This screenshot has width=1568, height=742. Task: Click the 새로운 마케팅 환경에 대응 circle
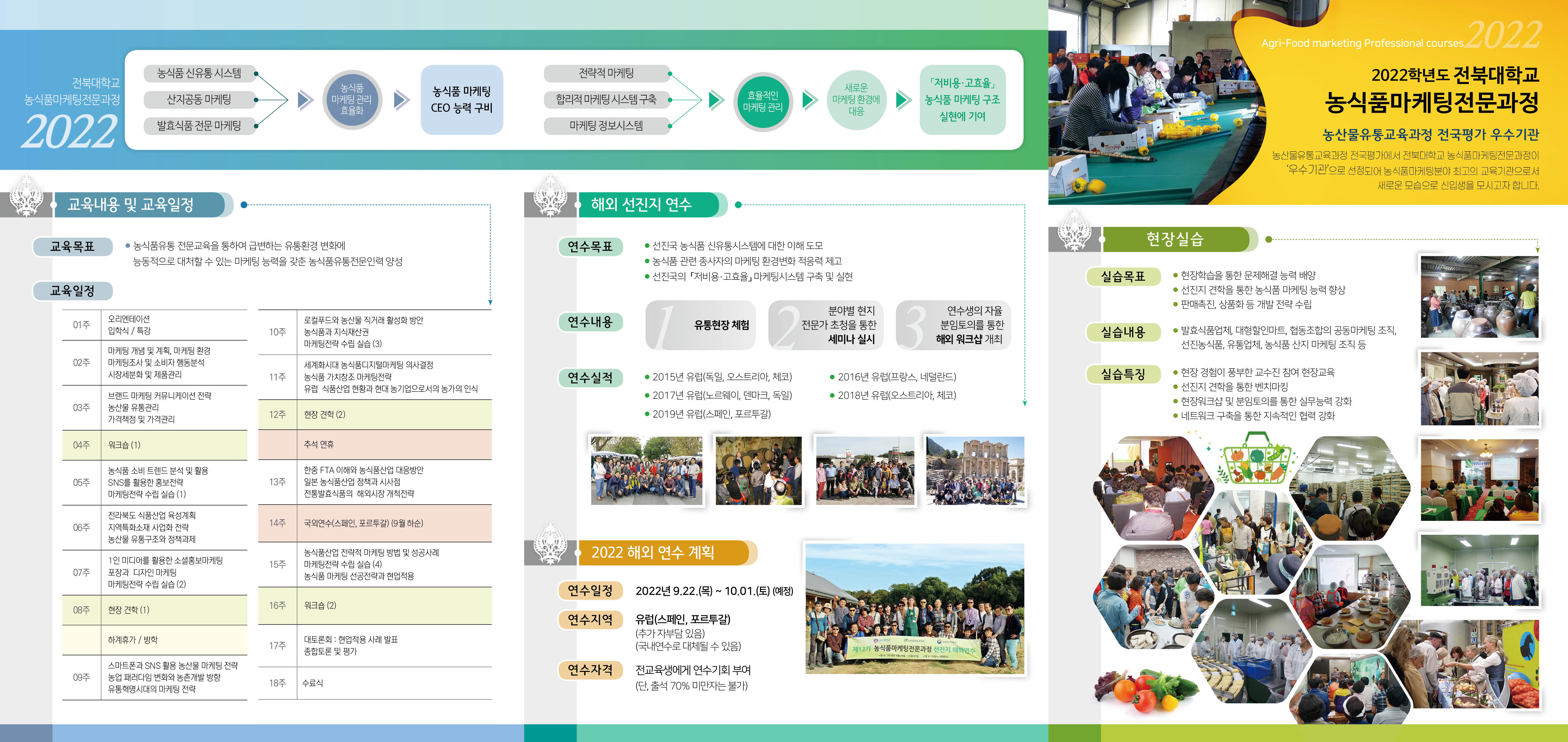[856, 99]
